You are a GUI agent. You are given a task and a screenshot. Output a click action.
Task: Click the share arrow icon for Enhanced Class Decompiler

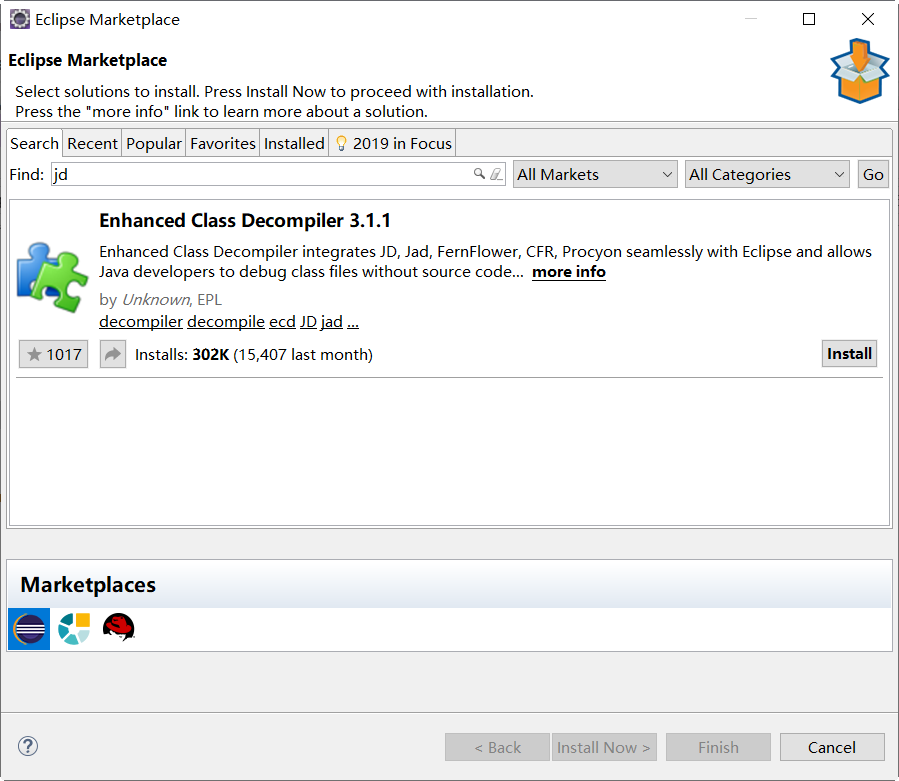click(113, 354)
